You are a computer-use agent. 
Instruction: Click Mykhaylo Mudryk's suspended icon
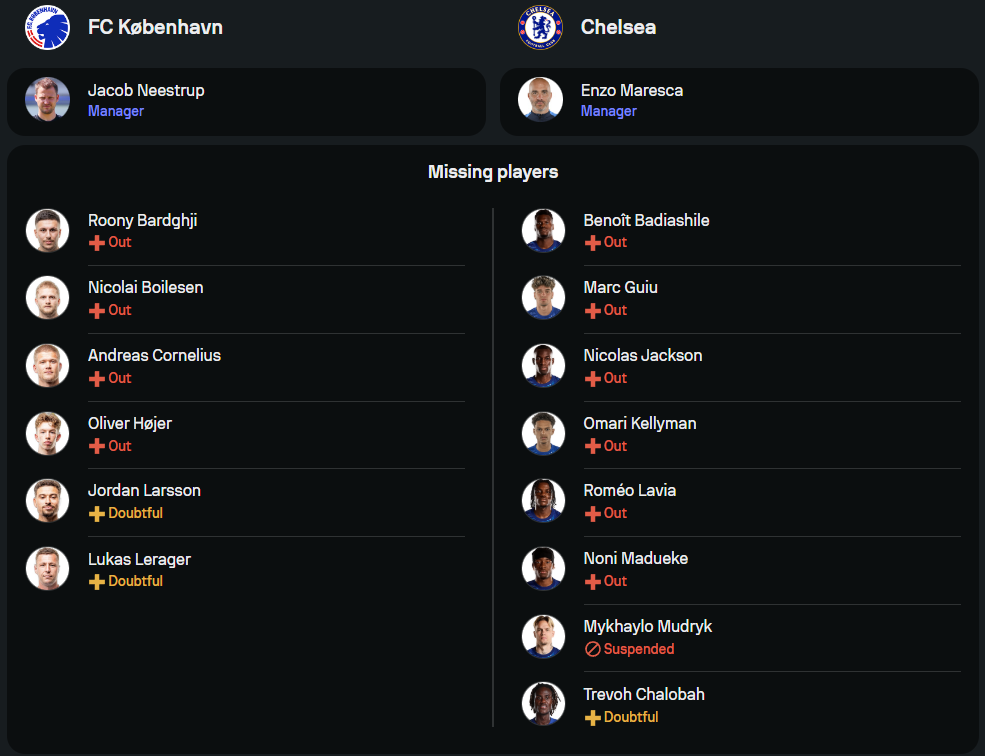[x=592, y=649]
